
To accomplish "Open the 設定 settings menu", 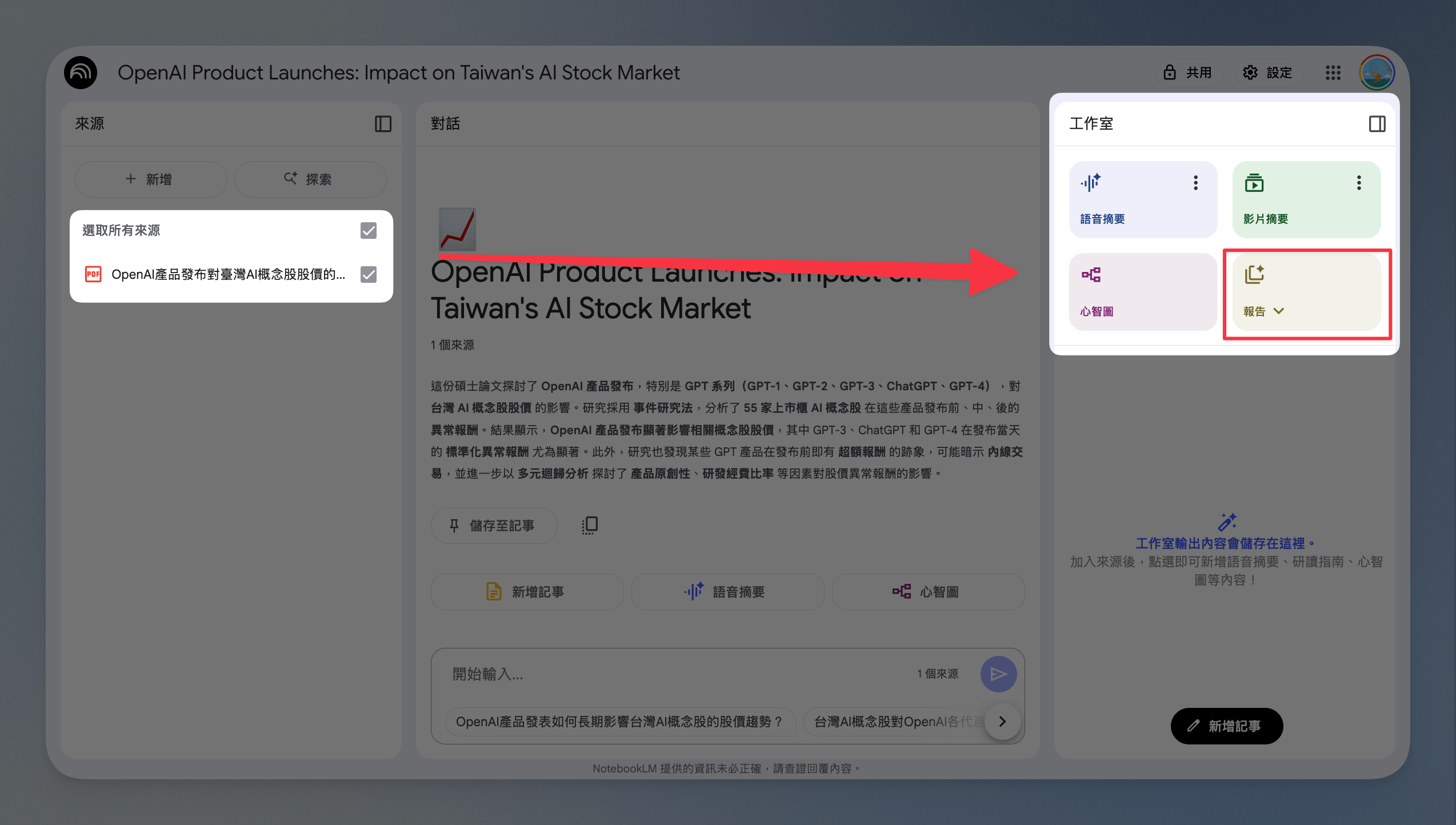I will coord(1268,73).
